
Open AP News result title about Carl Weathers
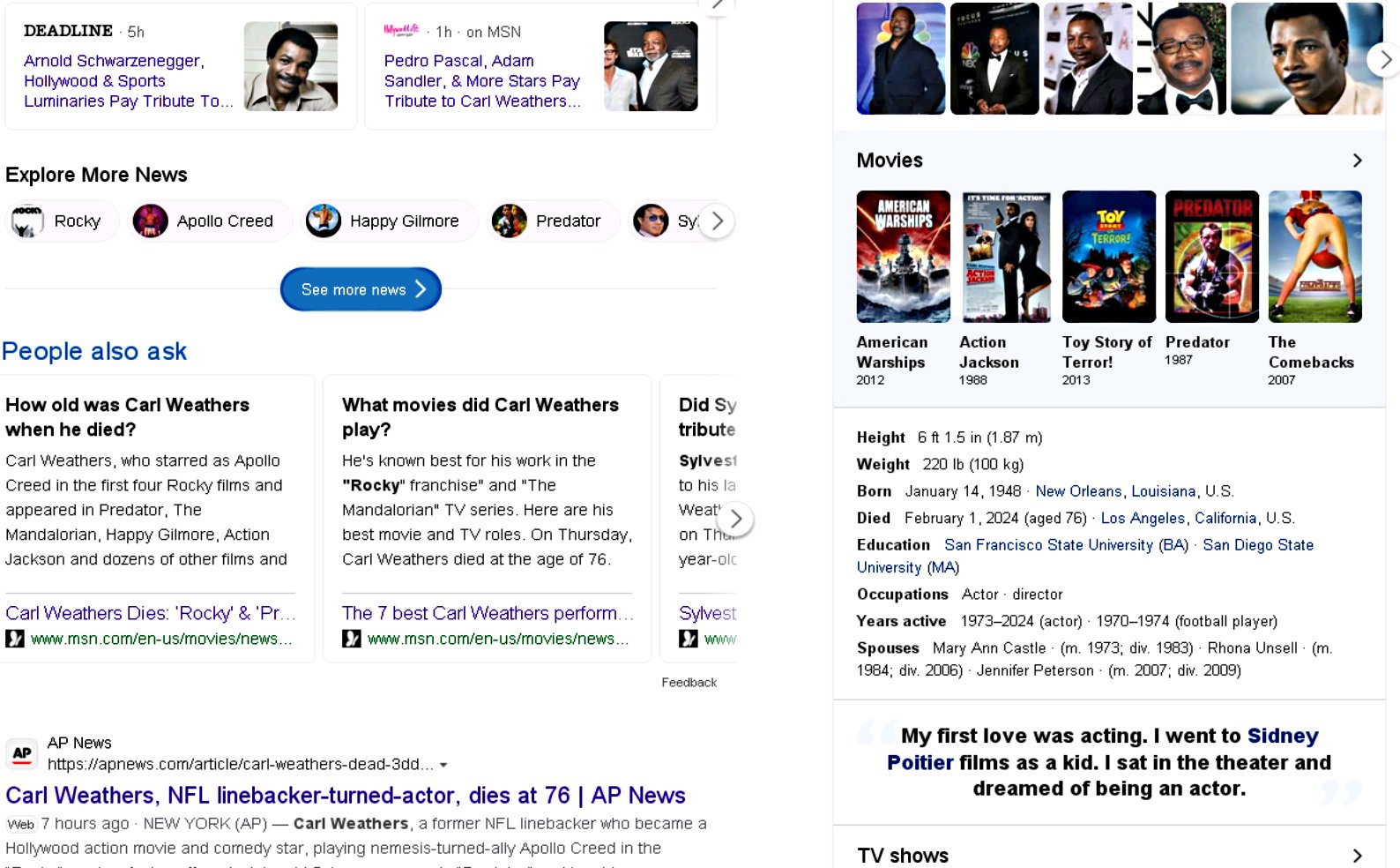click(346, 796)
